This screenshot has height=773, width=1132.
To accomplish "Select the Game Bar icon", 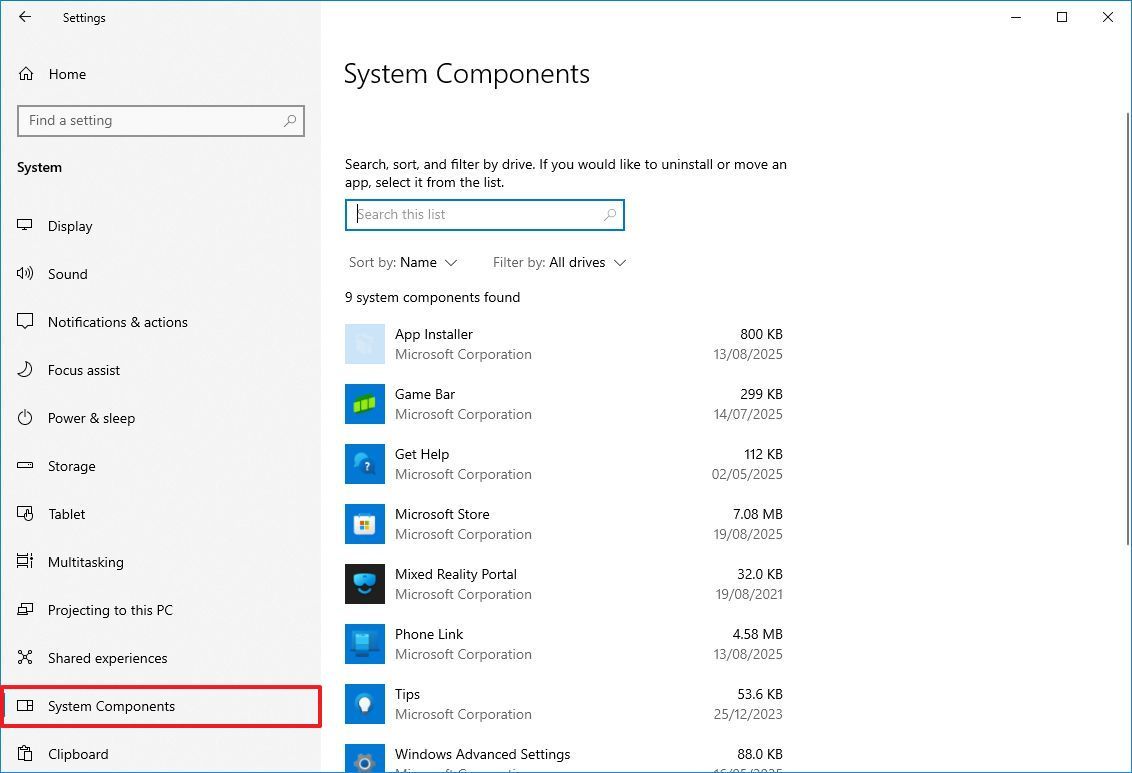I will (x=364, y=404).
